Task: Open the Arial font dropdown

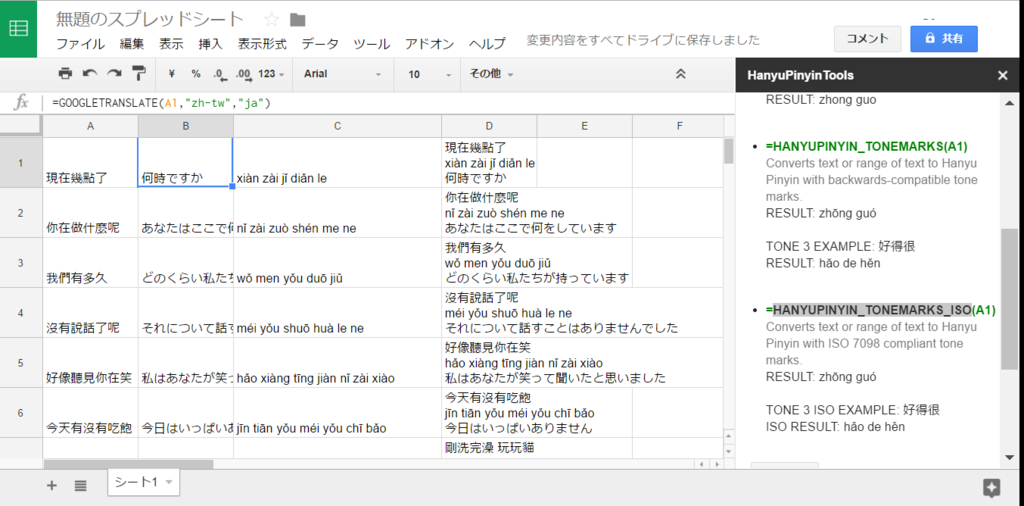Action: [x=342, y=74]
